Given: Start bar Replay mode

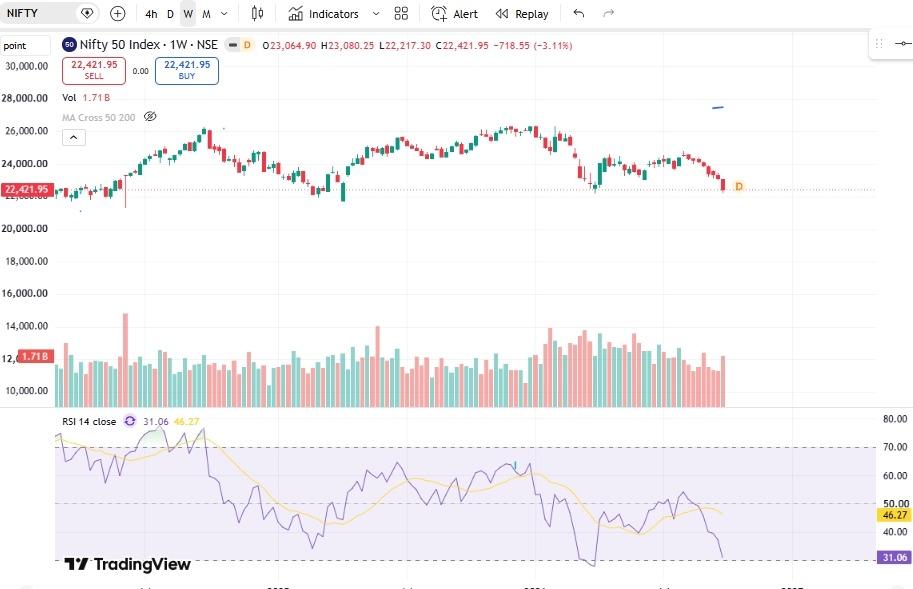Looking at the screenshot, I should tap(522, 14).
